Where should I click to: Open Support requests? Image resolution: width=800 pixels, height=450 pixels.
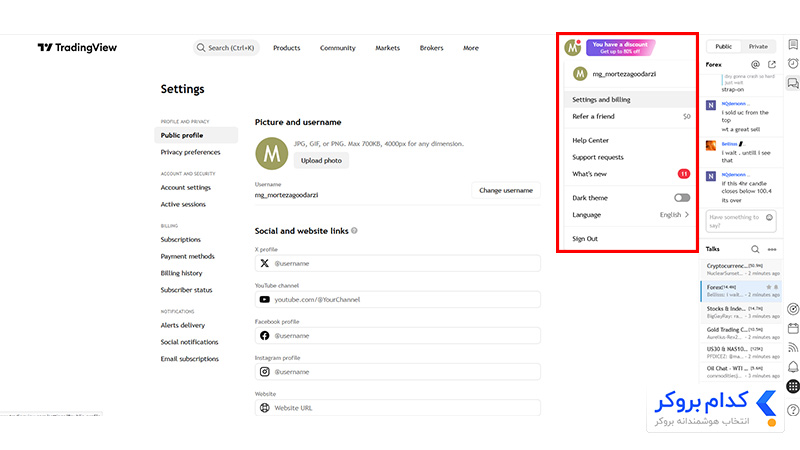[630, 157]
